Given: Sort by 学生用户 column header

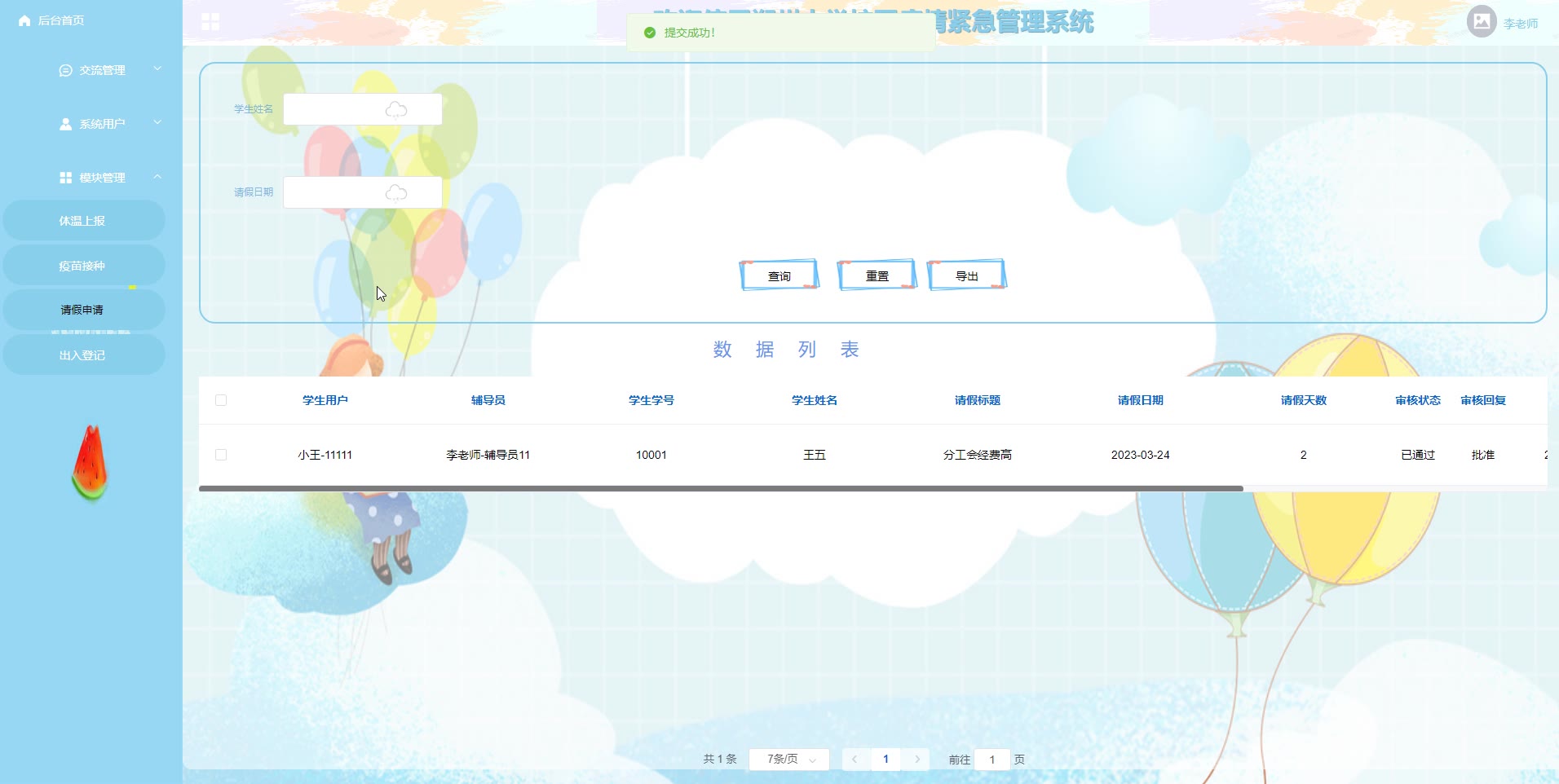Looking at the screenshot, I should [x=325, y=400].
